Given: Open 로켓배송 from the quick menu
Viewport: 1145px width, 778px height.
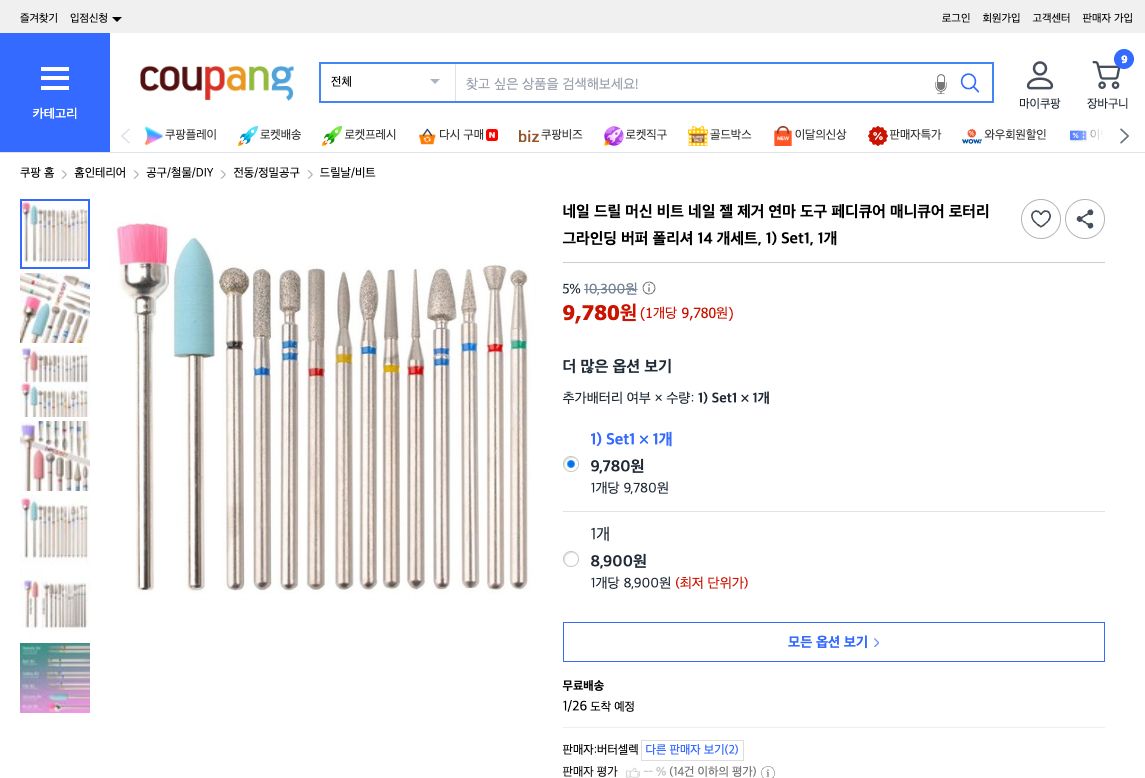Looking at the screenshot, I should pos(247,136).
